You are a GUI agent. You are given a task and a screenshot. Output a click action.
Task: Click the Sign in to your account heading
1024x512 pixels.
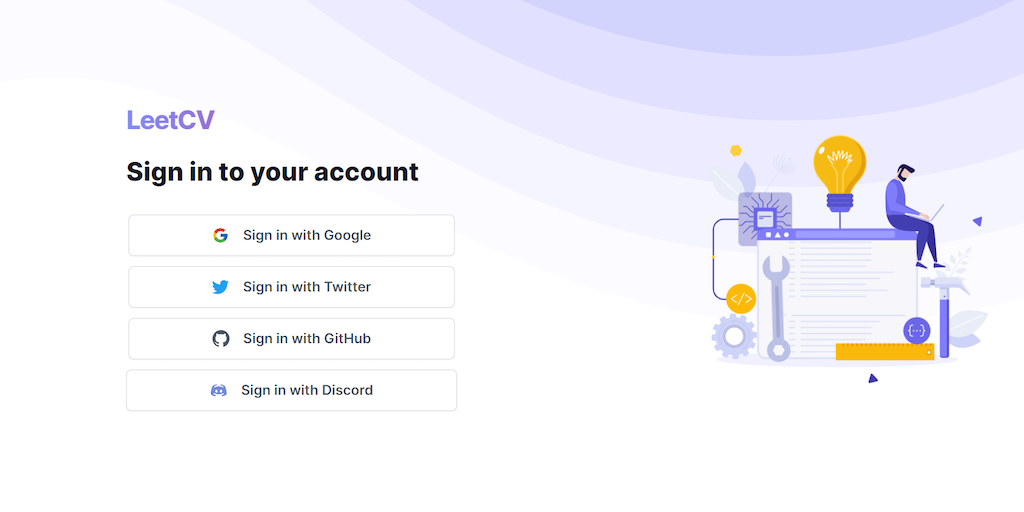click(272, 172)
